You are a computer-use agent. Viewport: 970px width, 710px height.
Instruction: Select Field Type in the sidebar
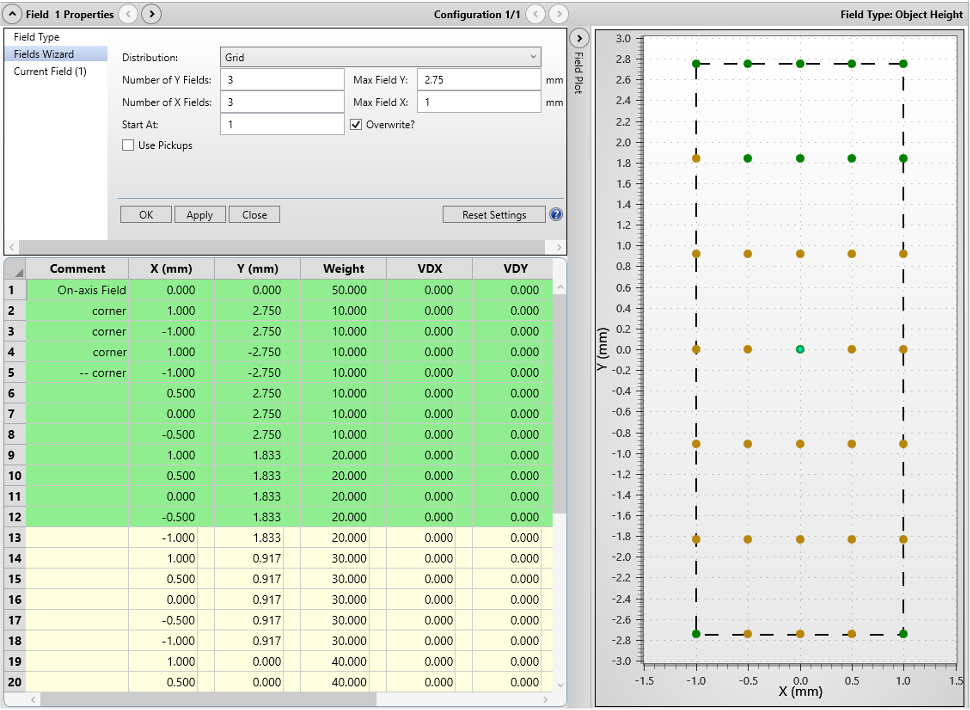pos(36,37)
